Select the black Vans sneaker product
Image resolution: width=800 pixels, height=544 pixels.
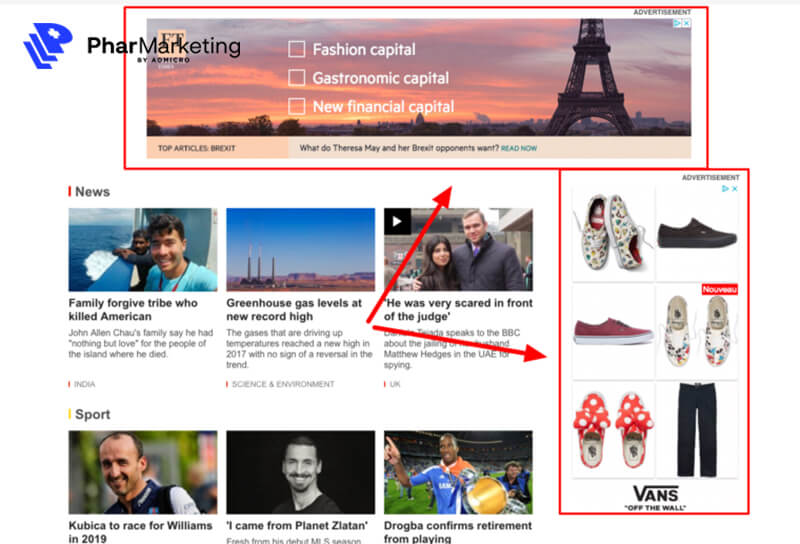697,234
